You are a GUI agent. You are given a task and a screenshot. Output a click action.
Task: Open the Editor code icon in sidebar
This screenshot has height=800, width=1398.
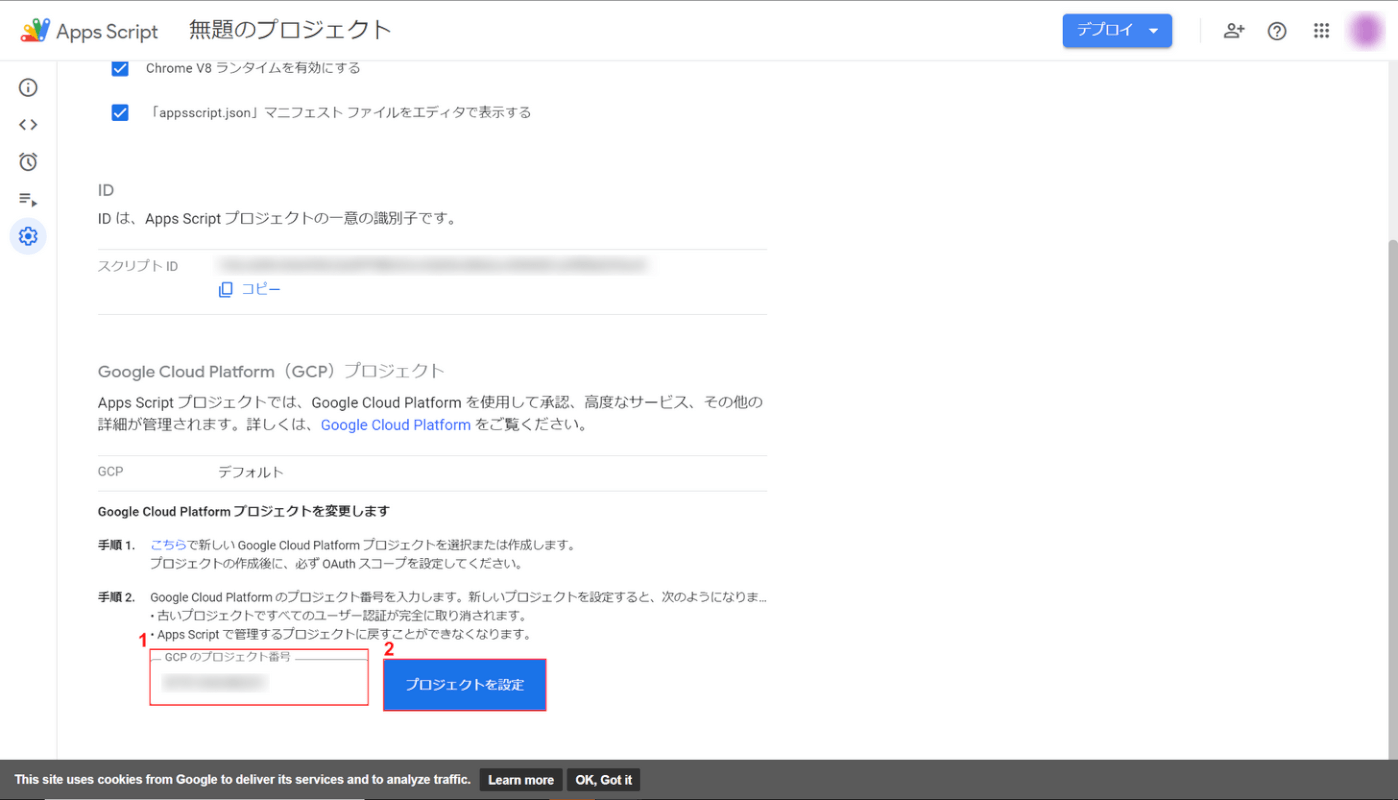click(x=28, y=125)
